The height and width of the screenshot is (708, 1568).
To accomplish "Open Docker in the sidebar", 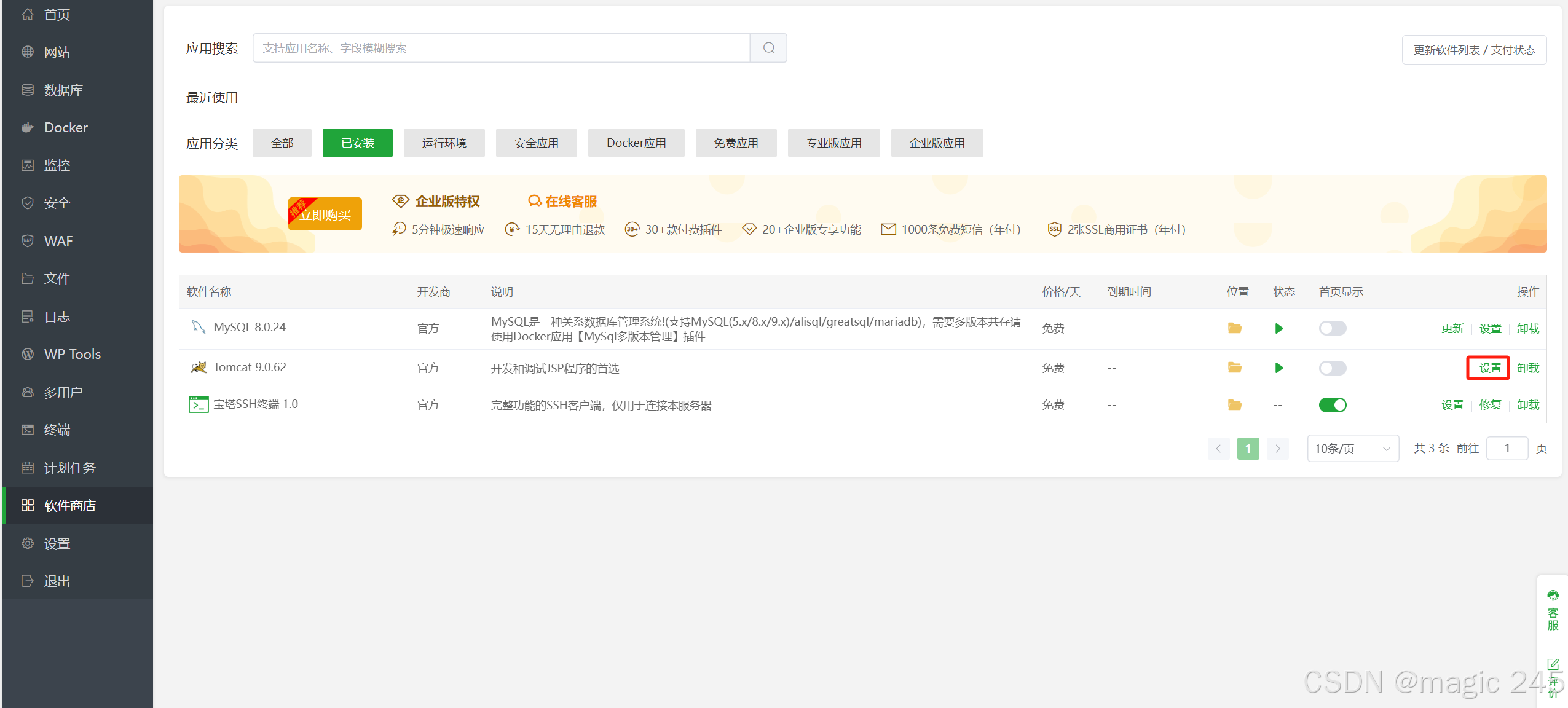I will [x=66, y=128].
